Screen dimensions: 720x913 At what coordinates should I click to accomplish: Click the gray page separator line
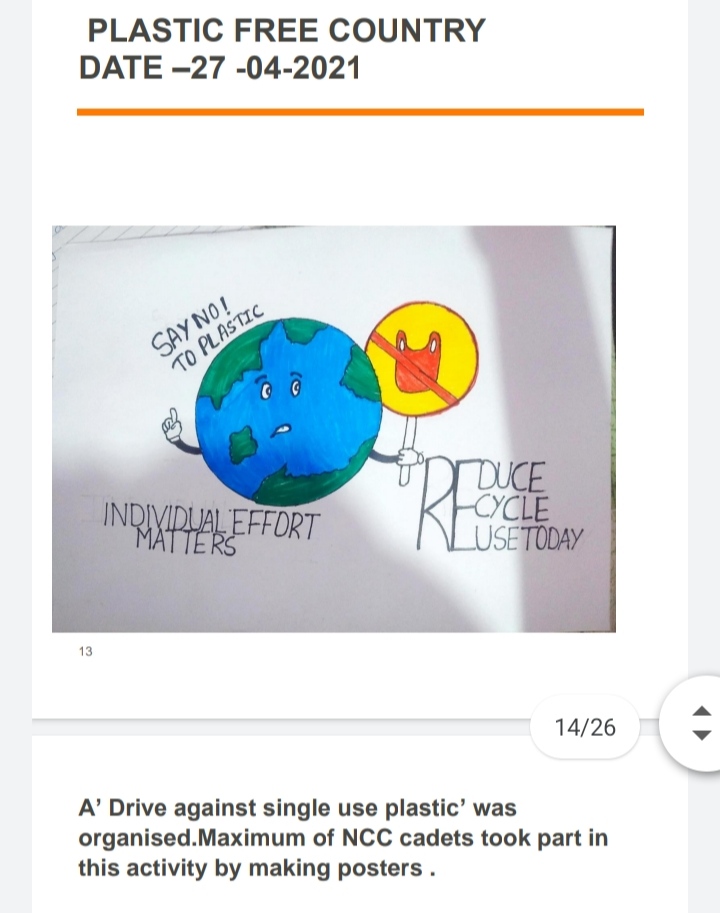[281, 720]
